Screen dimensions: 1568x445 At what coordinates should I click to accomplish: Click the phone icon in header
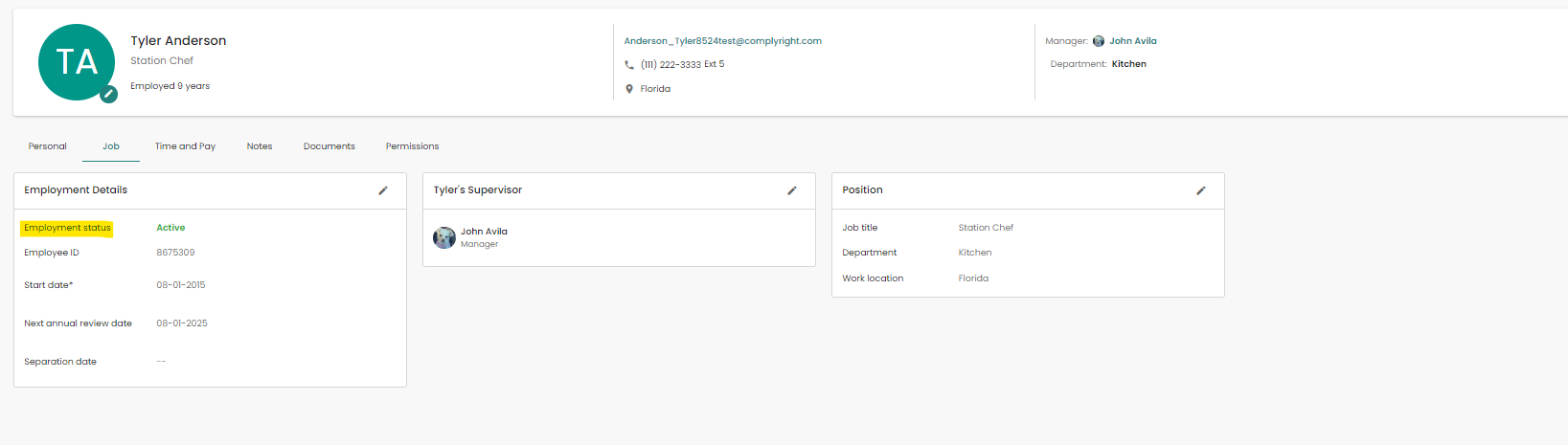629,65
